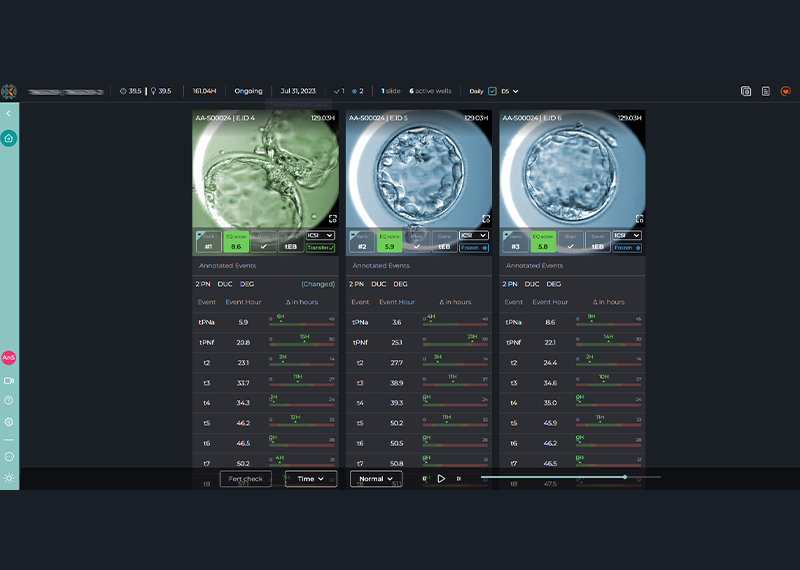
Task: Open the Normal speed dropdown
Action: [376, 479]
